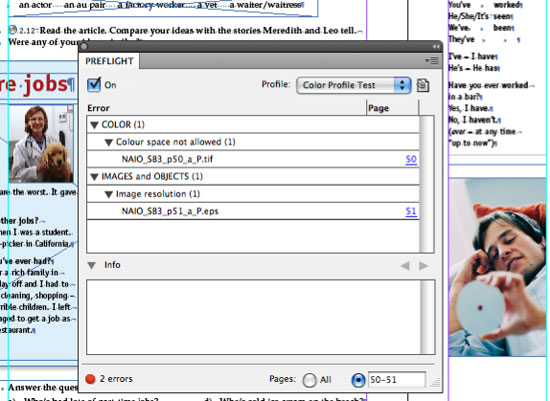Select the All pages radio button
This screenshot has height=401, width=550.
click(x=309, y=380)
